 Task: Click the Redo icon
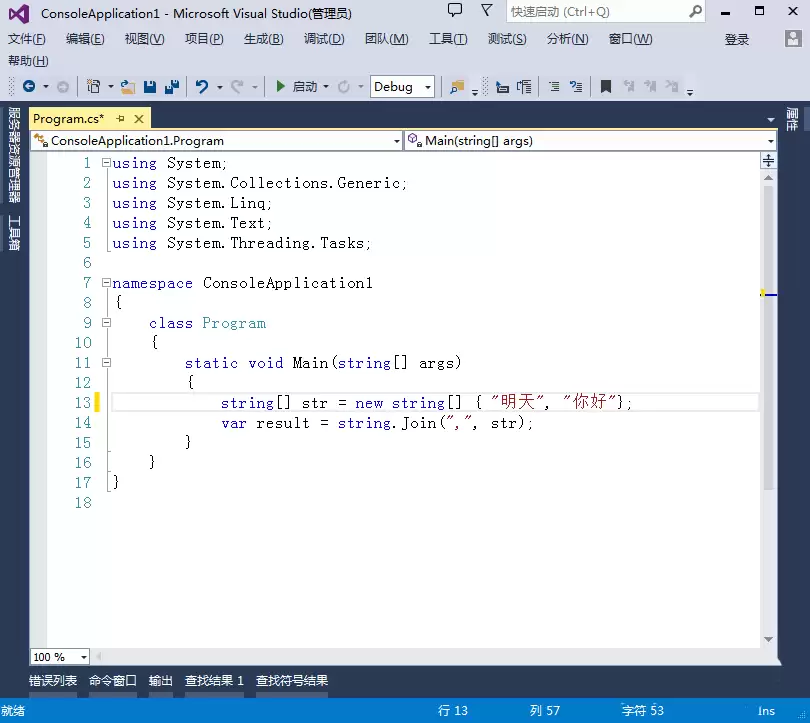point(237,87)
